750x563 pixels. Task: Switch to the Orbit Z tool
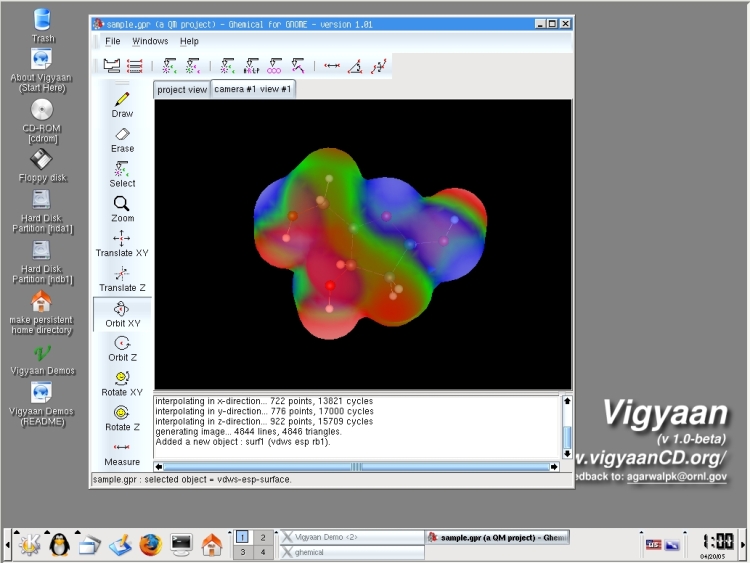pos(122,348)
